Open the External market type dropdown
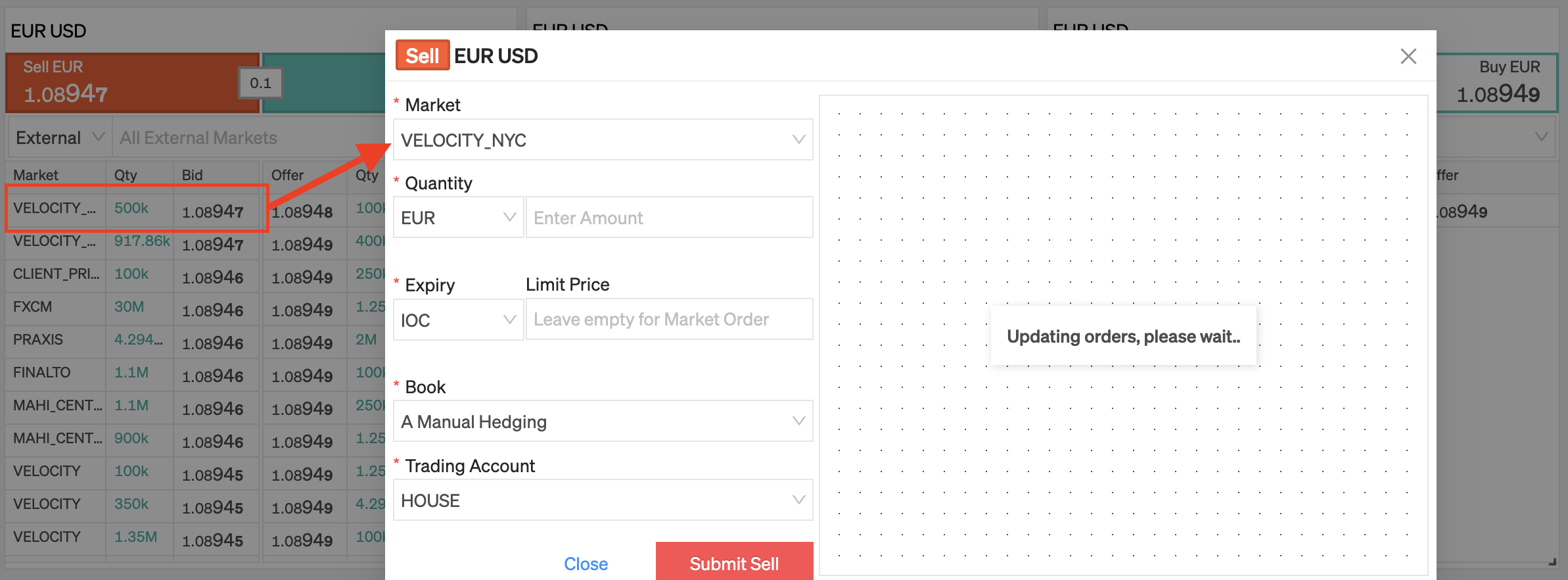 pyautogui.click(x=59, y=137)
